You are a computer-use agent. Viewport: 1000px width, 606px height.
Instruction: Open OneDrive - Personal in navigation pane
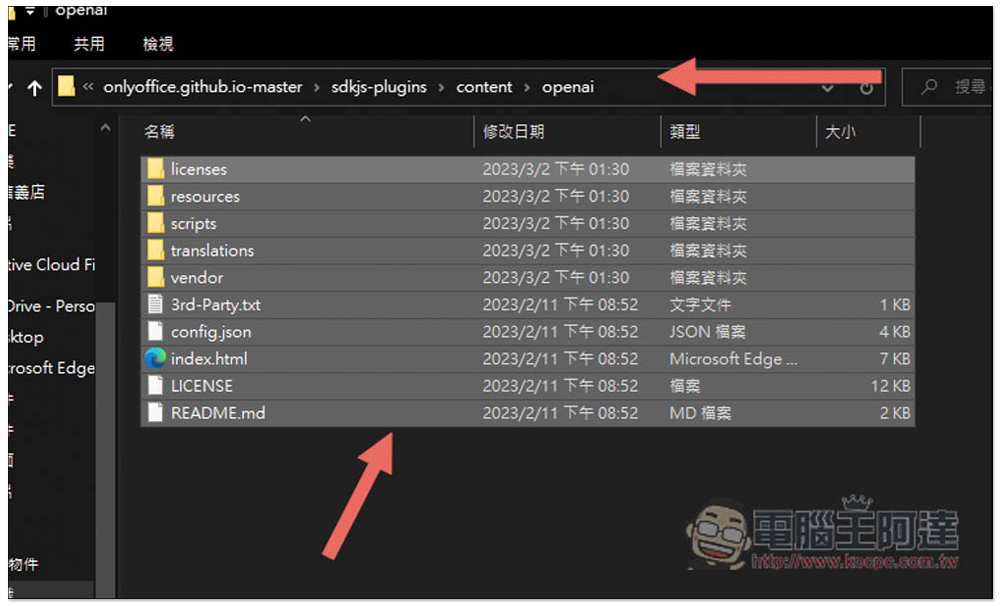52,306
